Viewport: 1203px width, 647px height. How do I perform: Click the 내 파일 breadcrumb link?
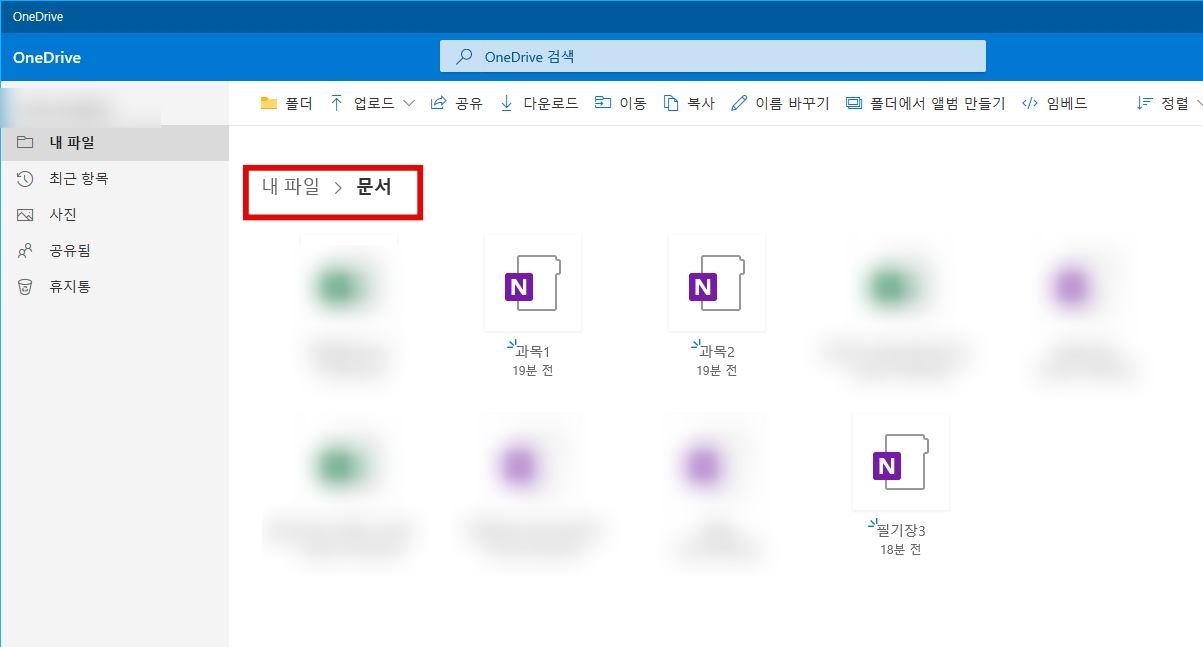point(291,187)
